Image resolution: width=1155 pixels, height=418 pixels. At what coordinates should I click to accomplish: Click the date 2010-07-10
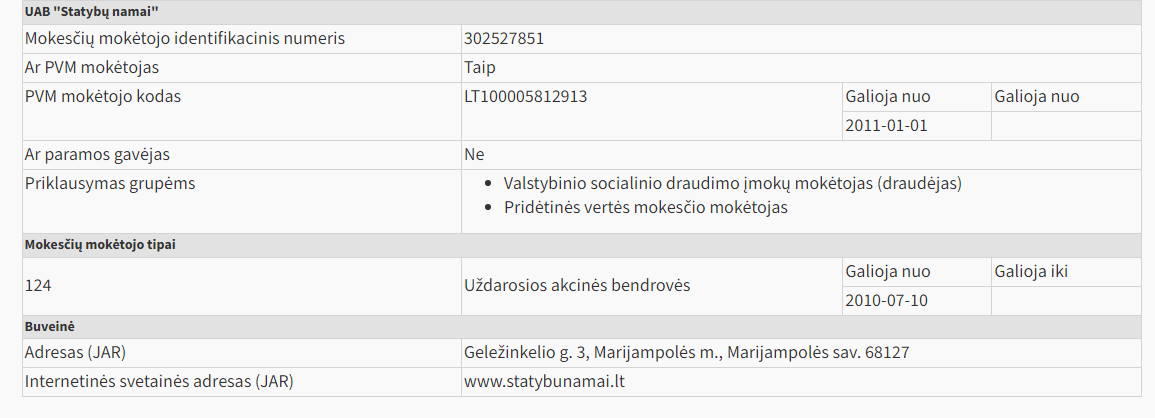tap(886, 300)
